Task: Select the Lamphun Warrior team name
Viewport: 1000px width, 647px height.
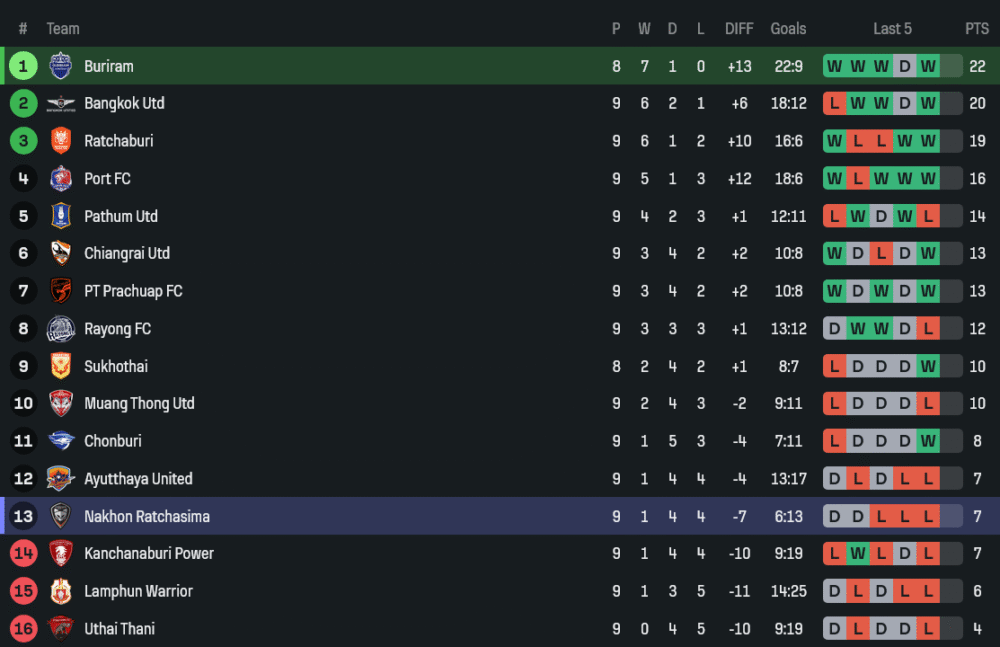Action: (x=138, y=591)
